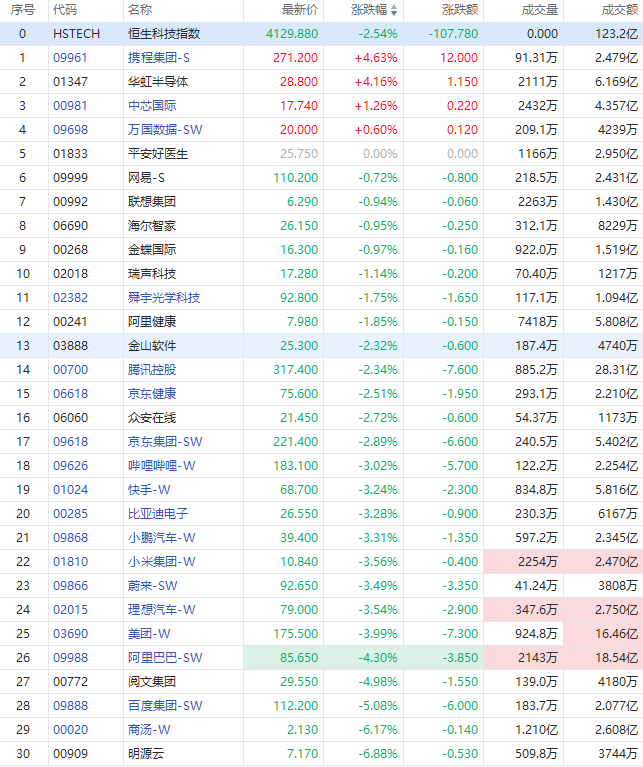This screenshot has width=643, height=767.
Task: Sort by the 成交额 column header
Action: 620,10
